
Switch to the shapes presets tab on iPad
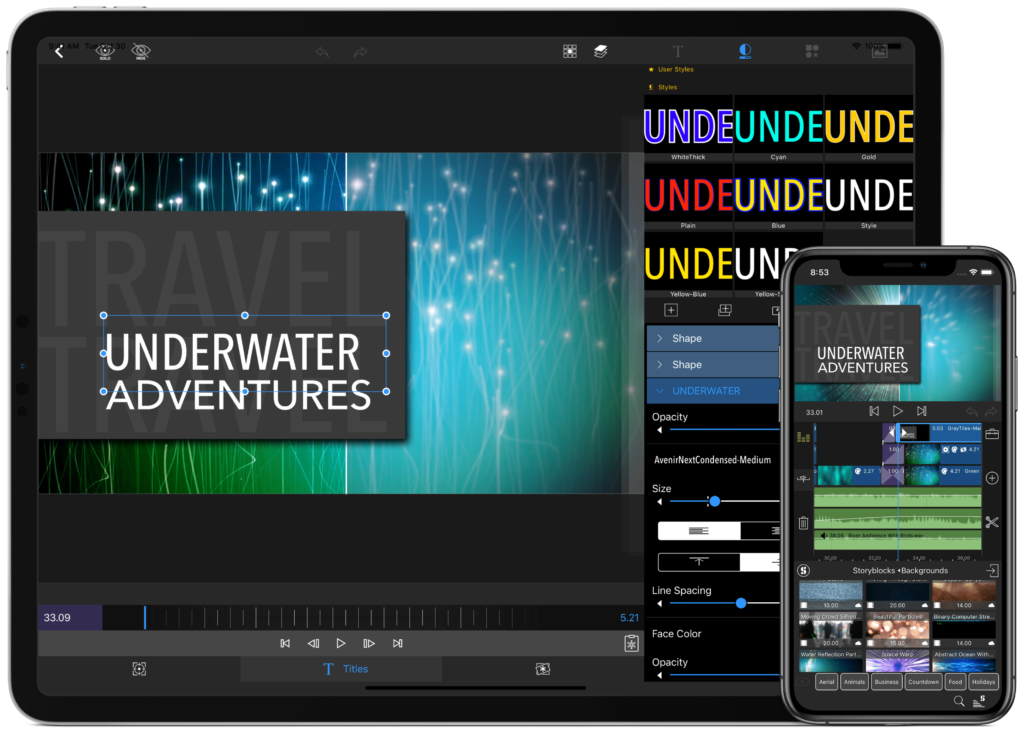point(812,51)
